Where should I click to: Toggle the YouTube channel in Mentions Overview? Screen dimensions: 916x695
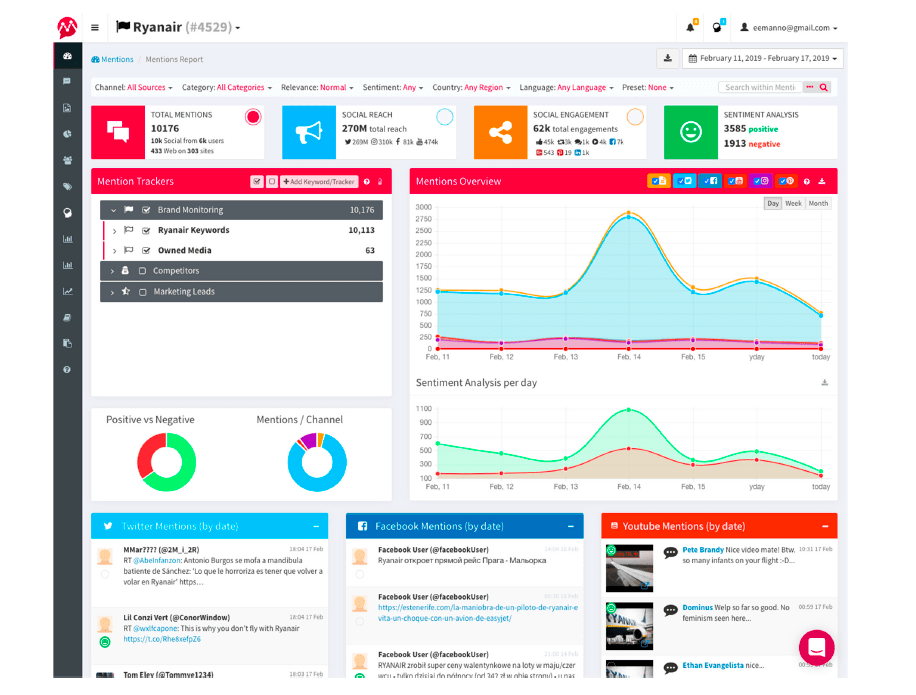pos(735,181)
